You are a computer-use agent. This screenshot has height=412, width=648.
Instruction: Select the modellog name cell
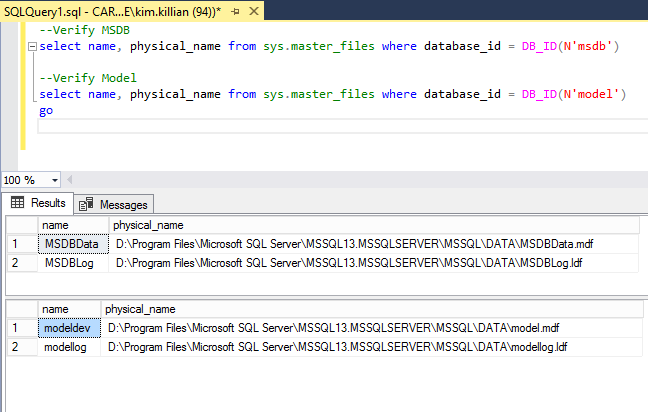(x=68, y=346)
